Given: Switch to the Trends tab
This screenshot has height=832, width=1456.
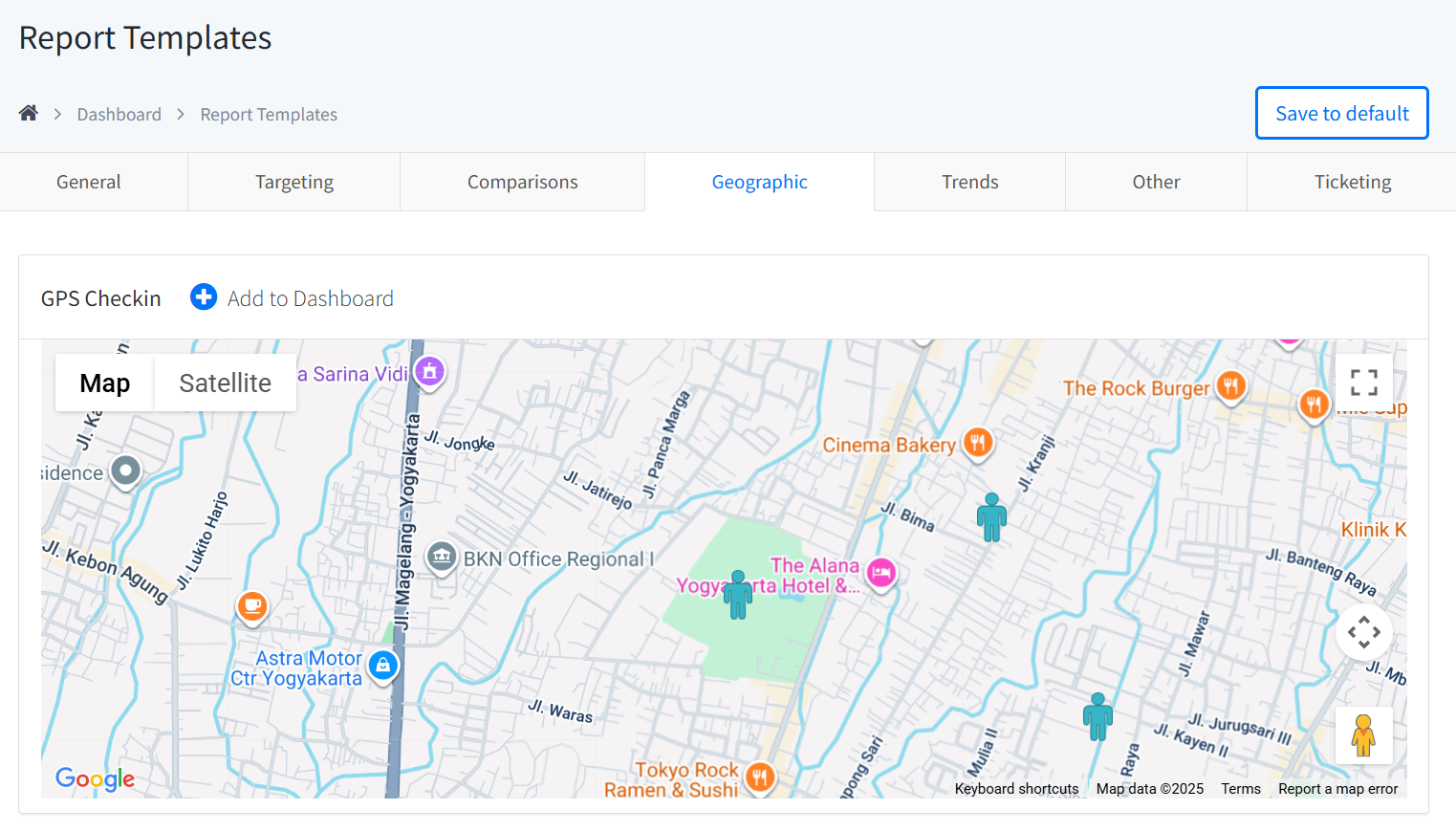Looking at the screenshot, I should click(x=969, y=183).
